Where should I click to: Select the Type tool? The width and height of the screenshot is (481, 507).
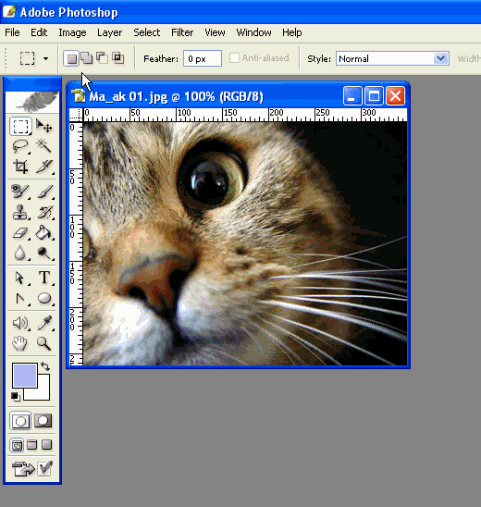(x=44, y=277)
